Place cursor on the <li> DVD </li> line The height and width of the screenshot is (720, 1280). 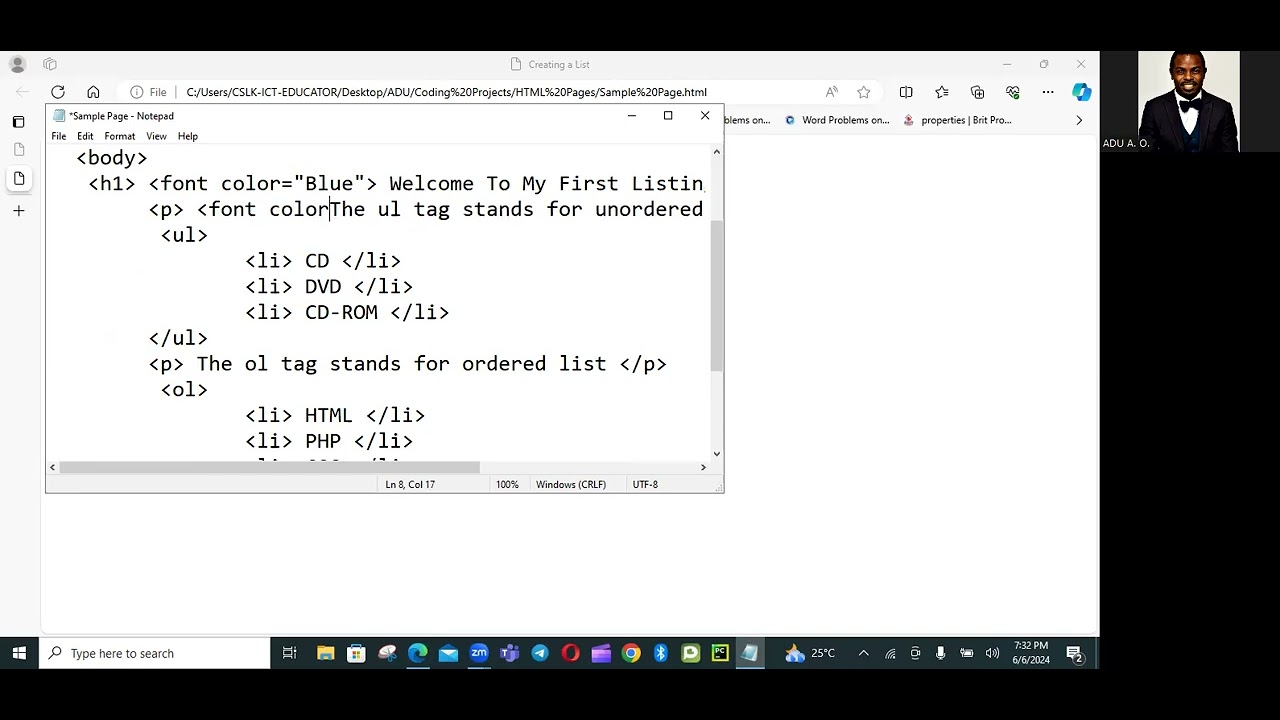[x=329, y=287]
